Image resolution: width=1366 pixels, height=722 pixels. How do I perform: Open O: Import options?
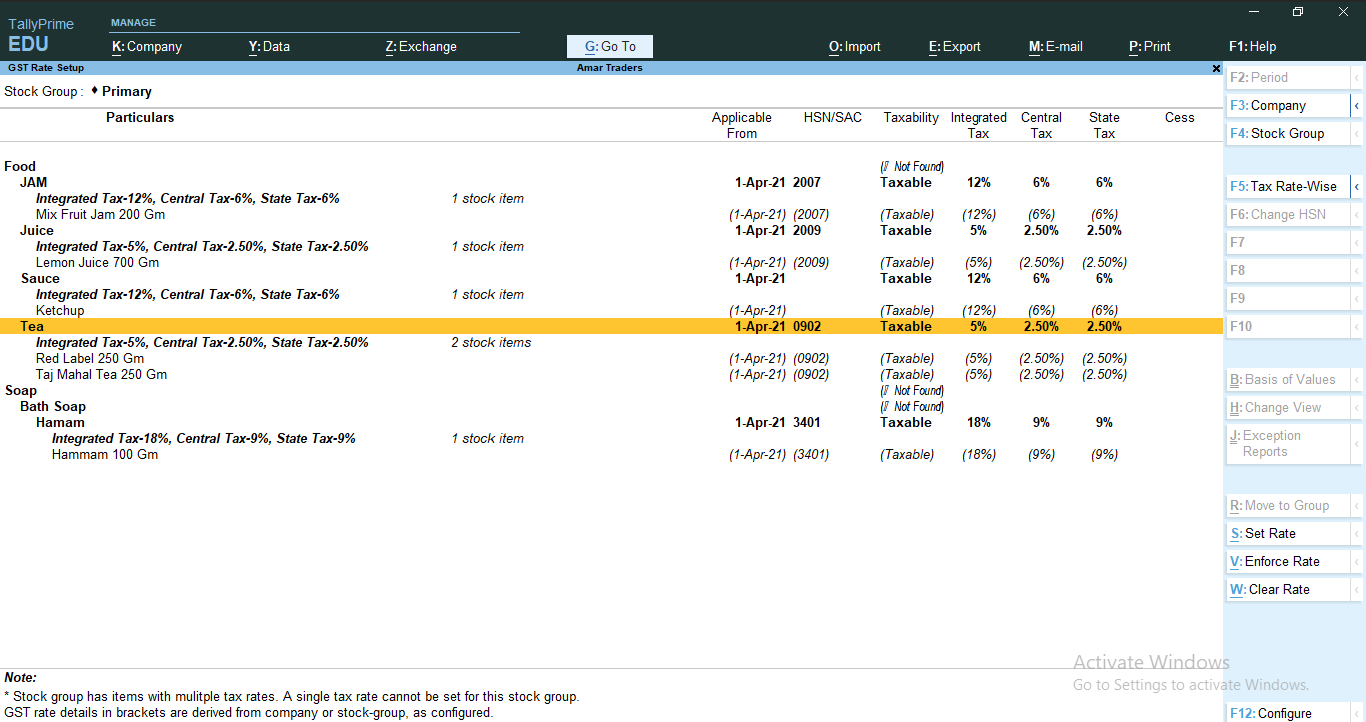(854, 46)
